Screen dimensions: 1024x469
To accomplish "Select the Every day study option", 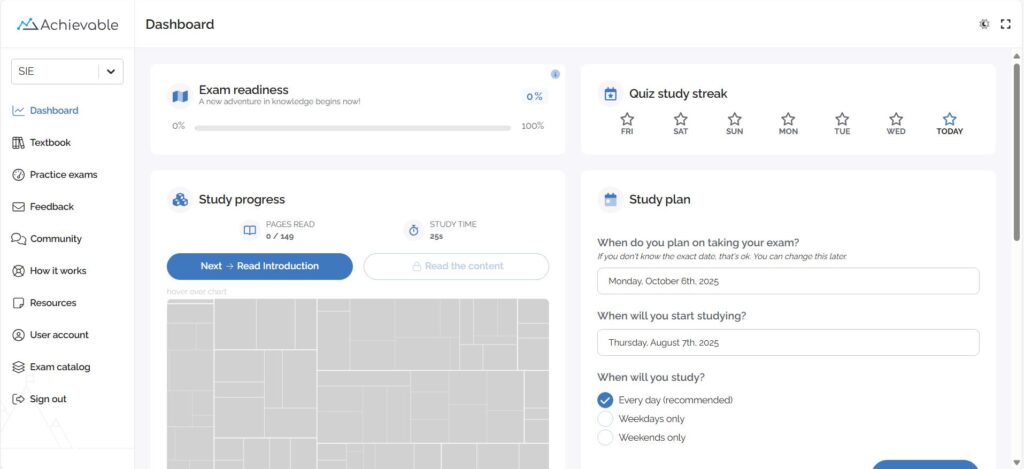I will (x=605, y=400).
